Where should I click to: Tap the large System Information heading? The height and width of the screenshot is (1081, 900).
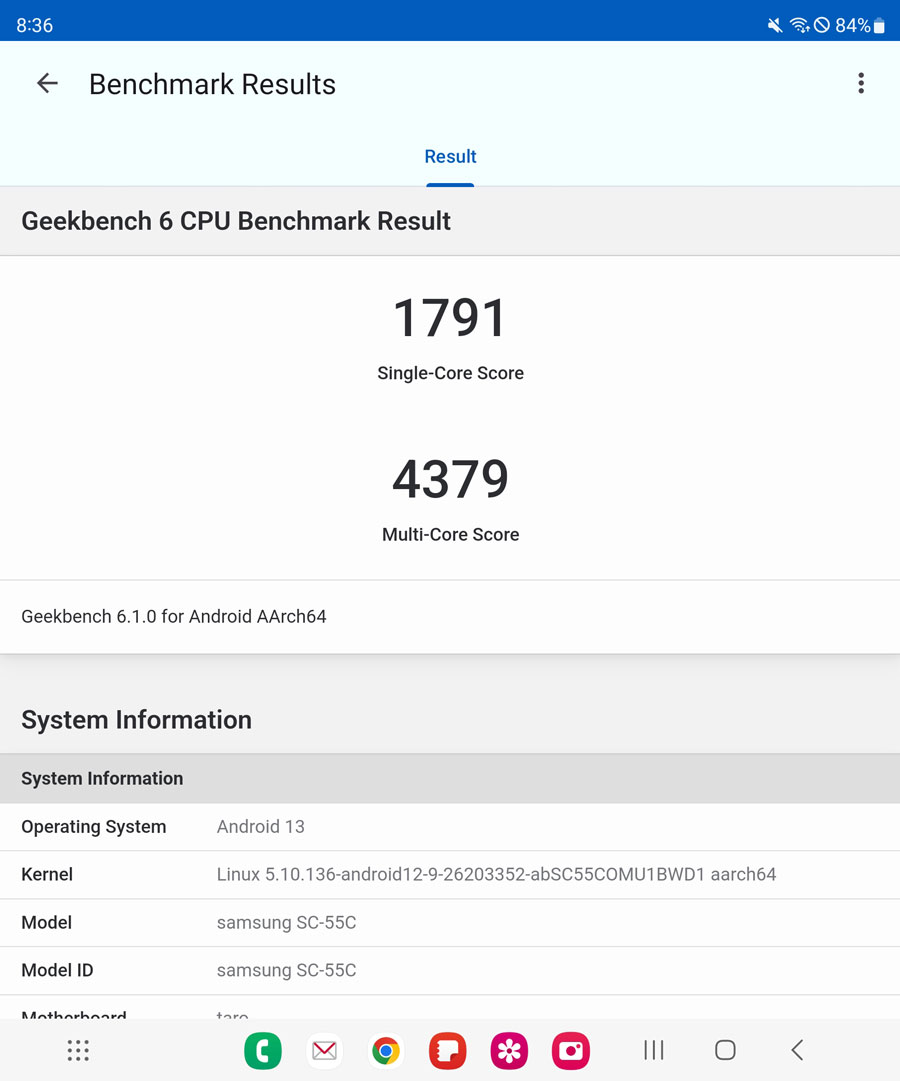[x=137, y=720]
